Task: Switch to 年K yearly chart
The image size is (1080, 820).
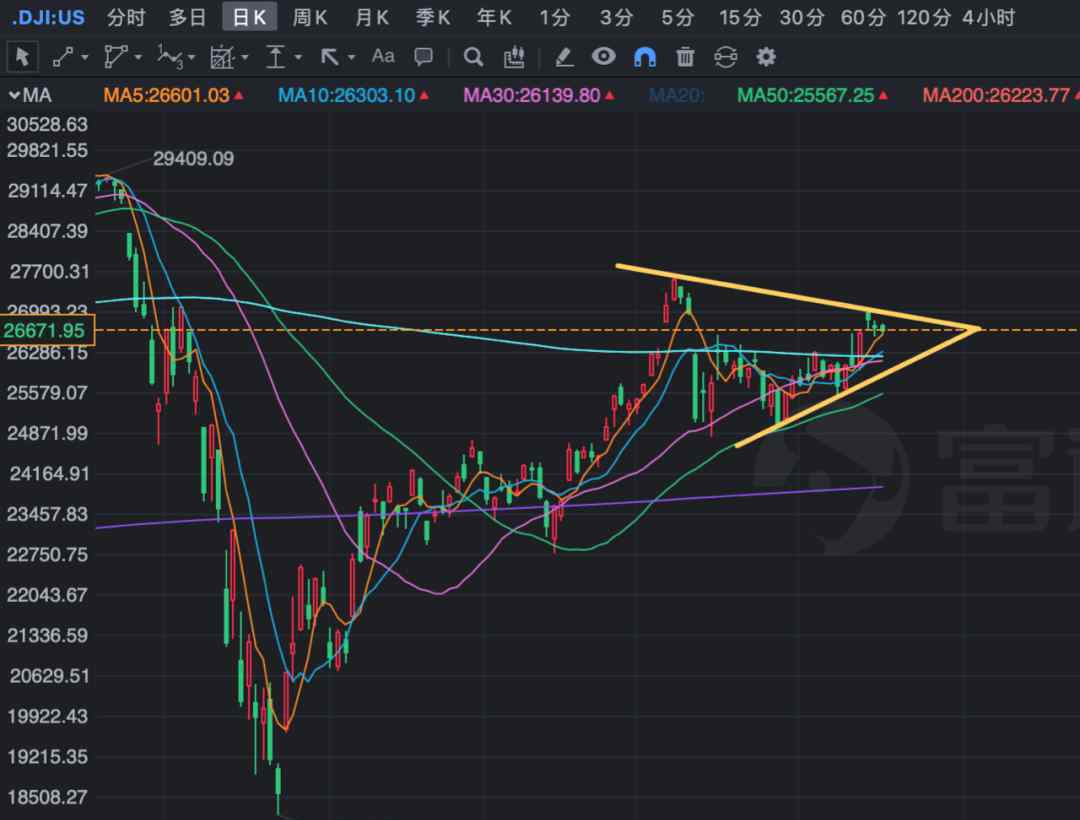Action: [495, 17]
